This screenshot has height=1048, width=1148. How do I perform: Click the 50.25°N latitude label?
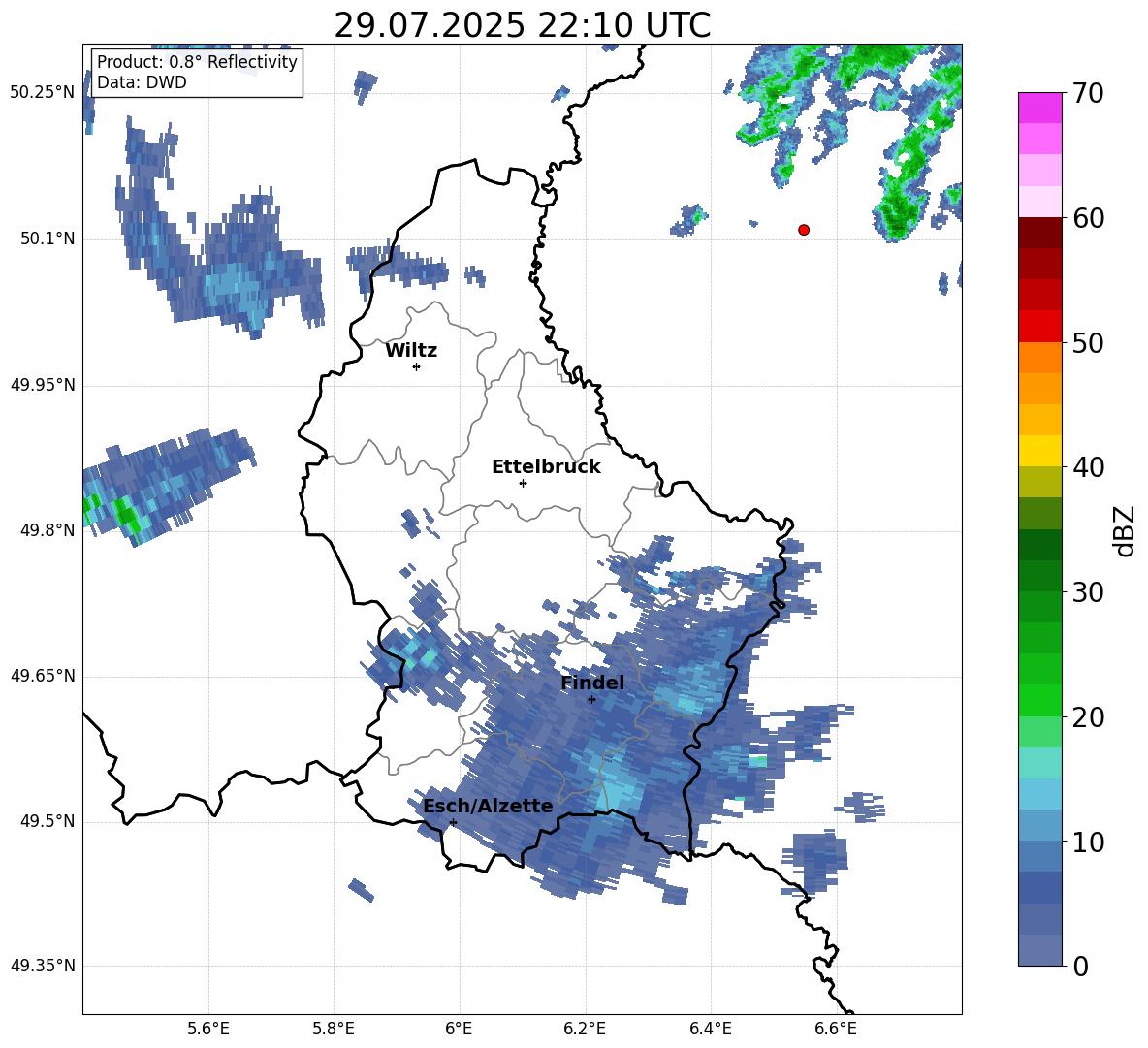43,93
